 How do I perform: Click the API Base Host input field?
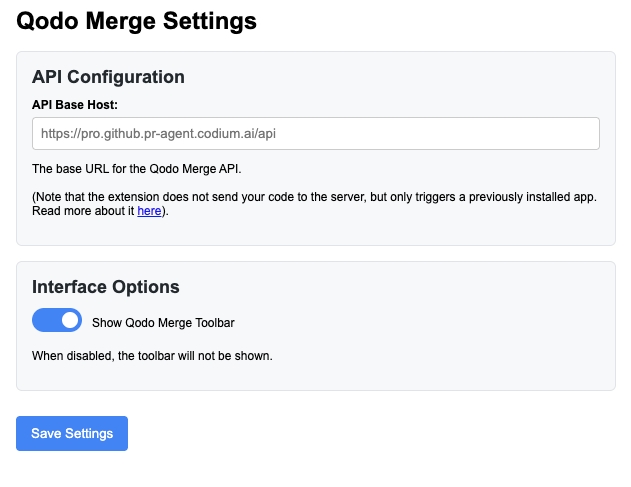[x=315, y=133]
